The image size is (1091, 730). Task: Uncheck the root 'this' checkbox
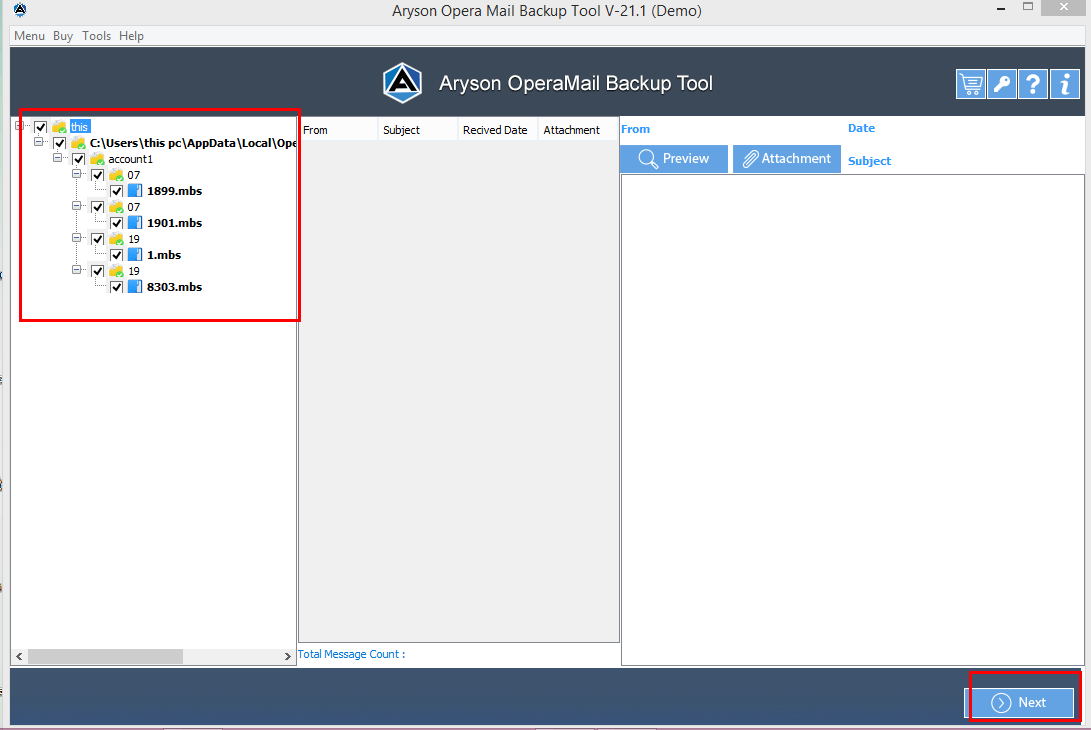pyautogui.click(x=40, y=127)
